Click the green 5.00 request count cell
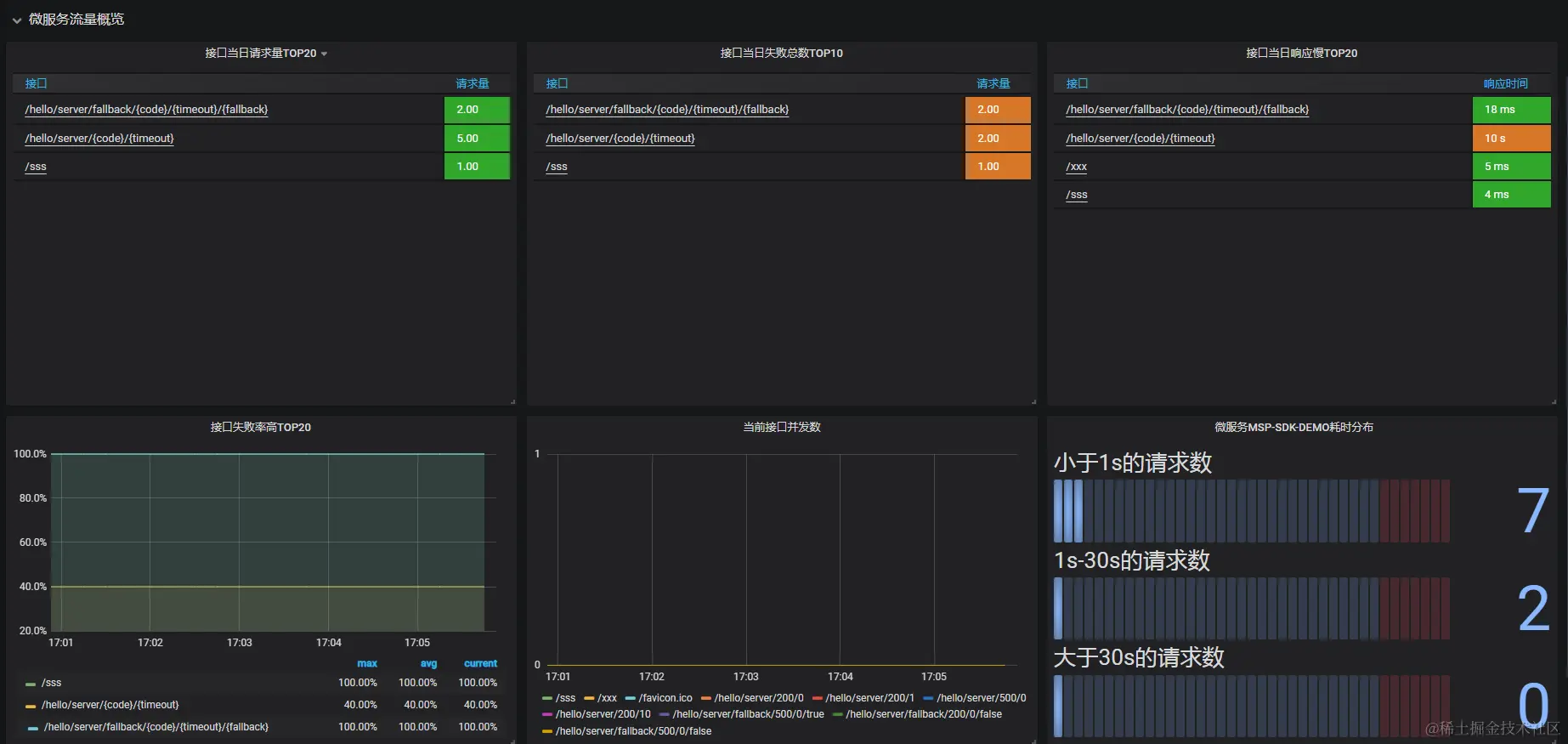The image size is (1568, 744). point(477,138)
